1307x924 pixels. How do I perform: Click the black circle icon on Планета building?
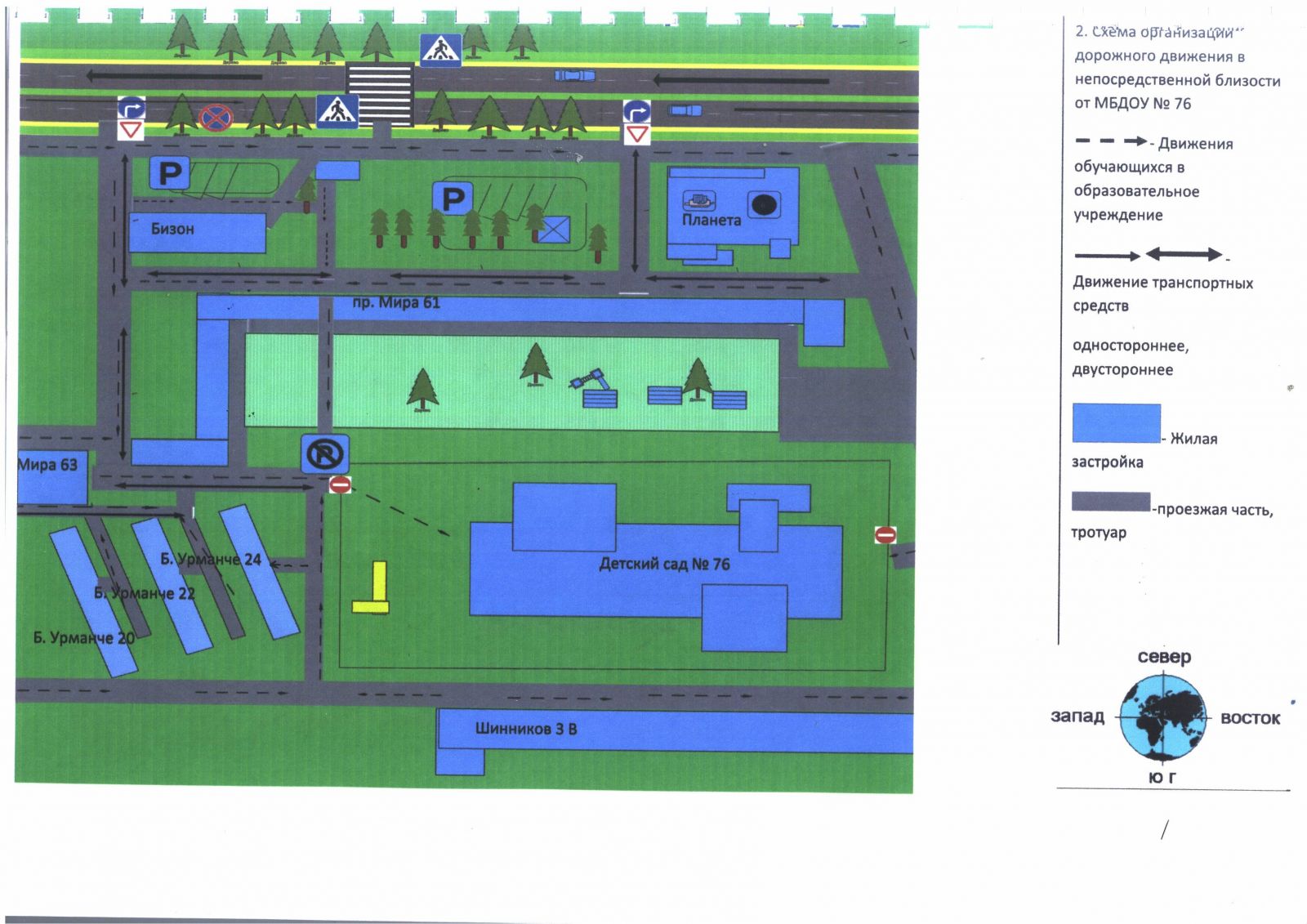click(x=764, y=204)
